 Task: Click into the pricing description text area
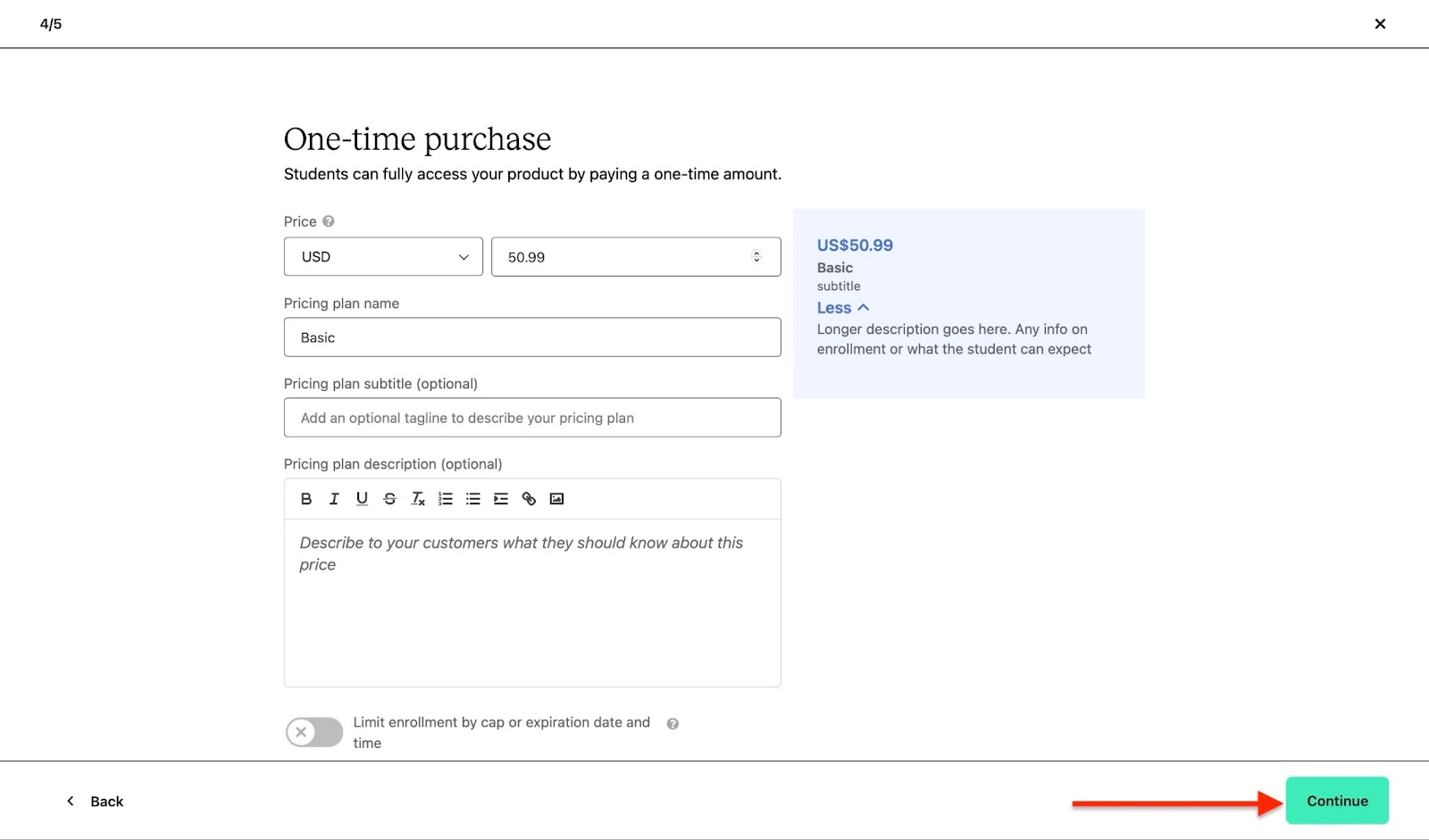(532, 603)
